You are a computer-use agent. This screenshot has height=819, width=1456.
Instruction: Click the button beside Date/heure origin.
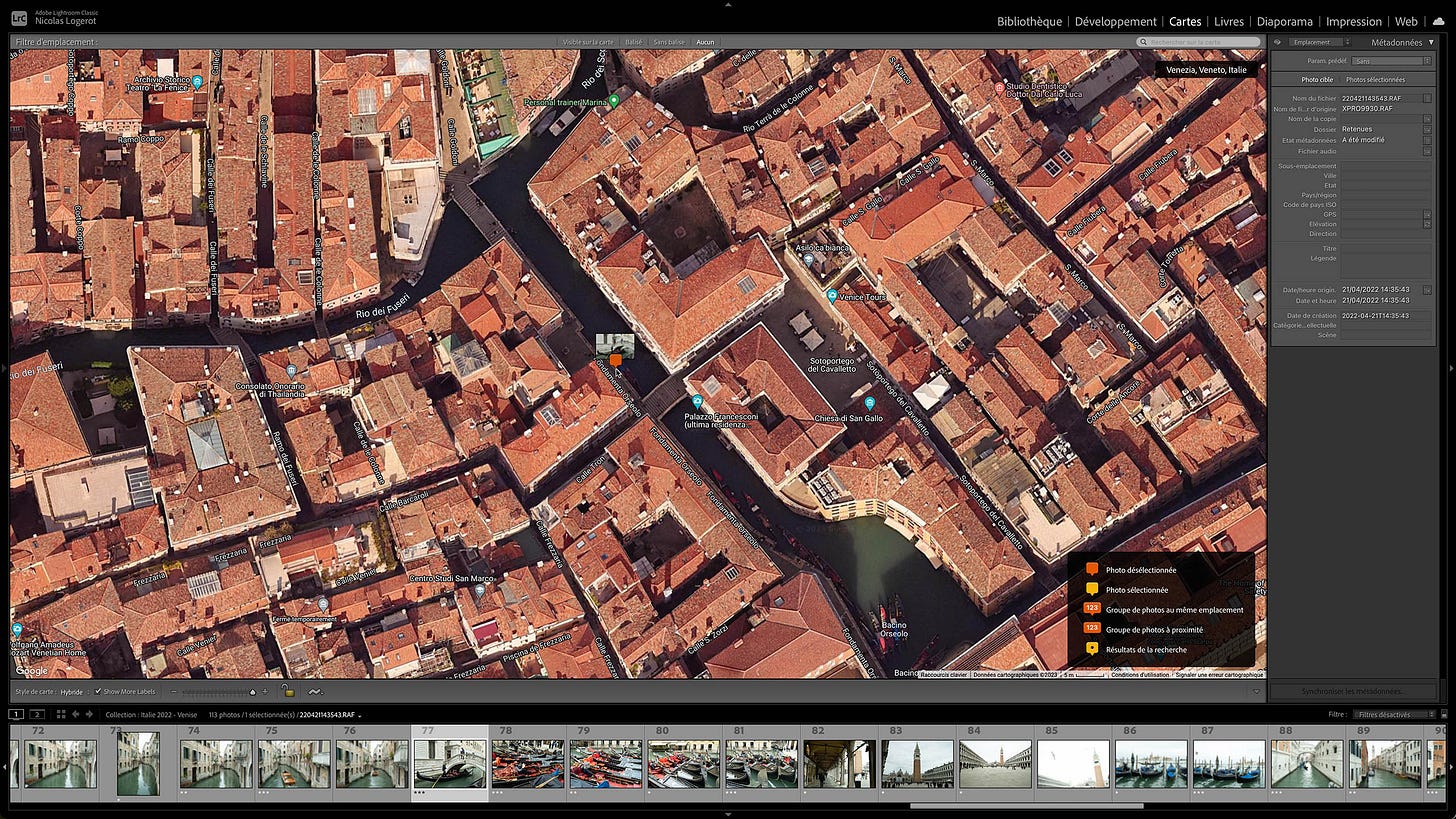click(x=1427, y=290)
